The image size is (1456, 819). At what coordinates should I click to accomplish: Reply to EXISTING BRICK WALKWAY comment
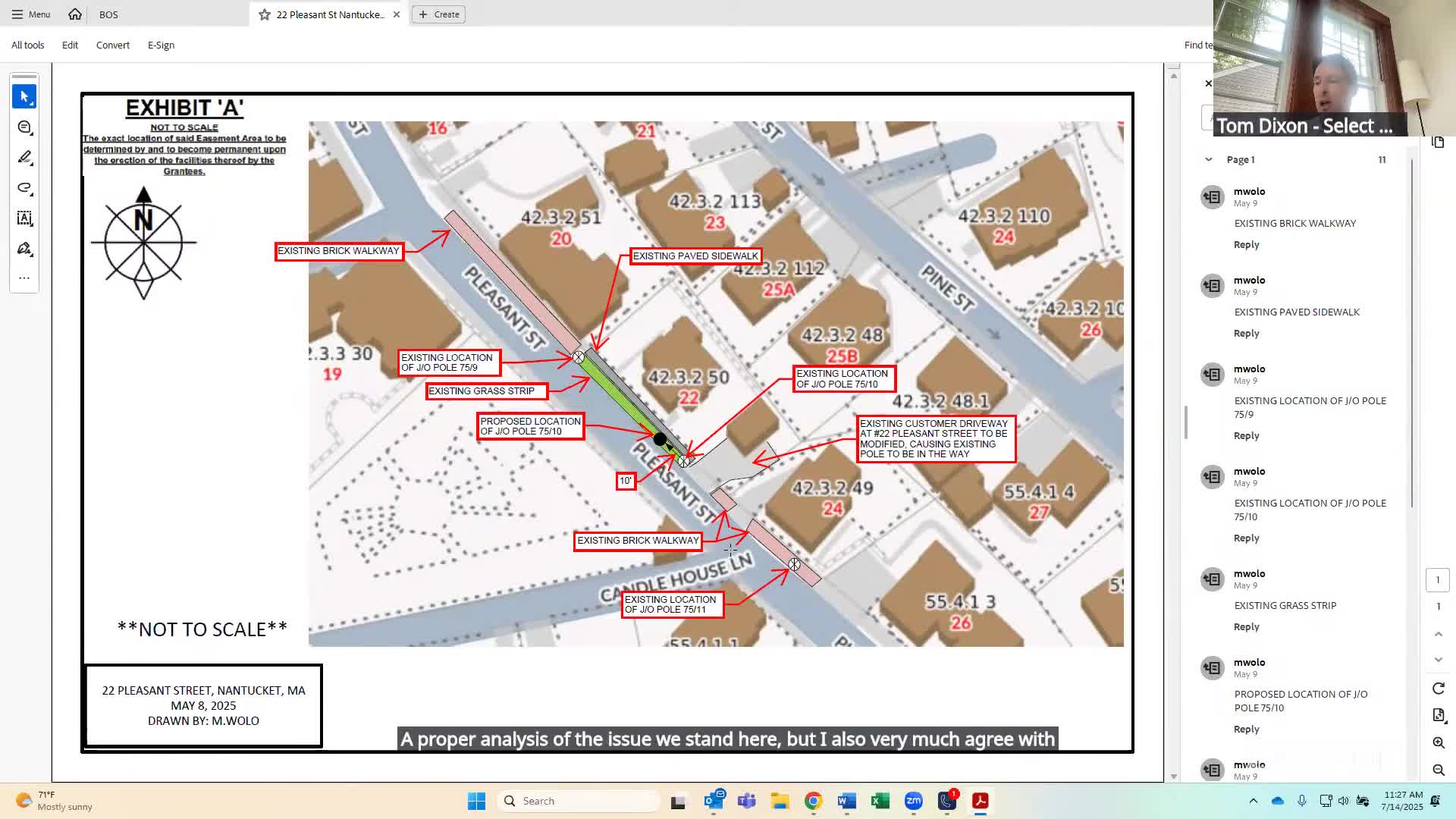[1246, 244]
